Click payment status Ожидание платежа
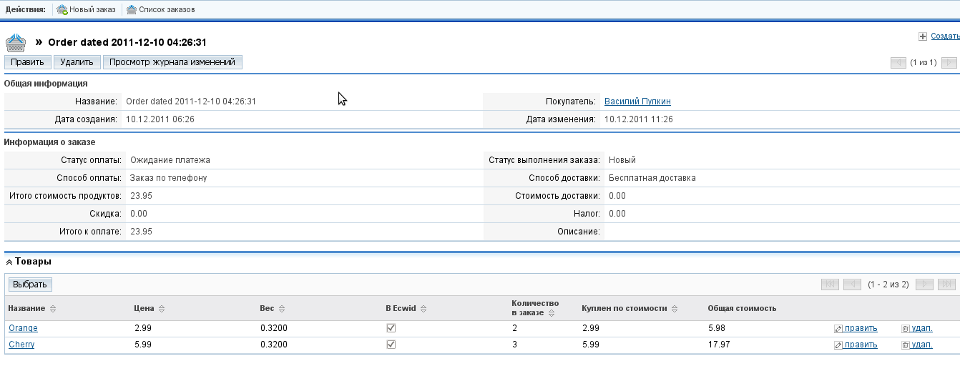 pyautogui.click(x=170, y=160)
